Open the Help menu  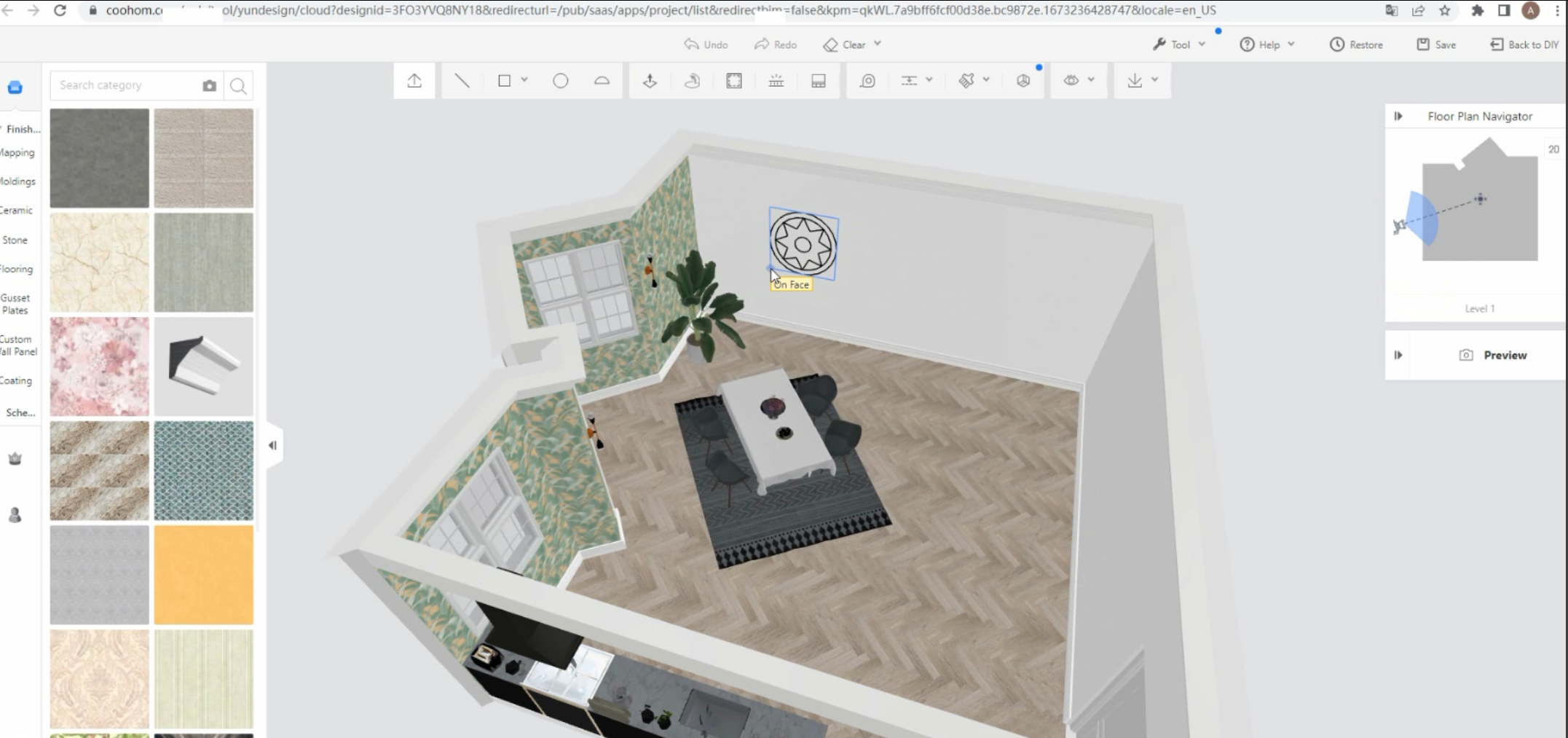(1267, 44)
